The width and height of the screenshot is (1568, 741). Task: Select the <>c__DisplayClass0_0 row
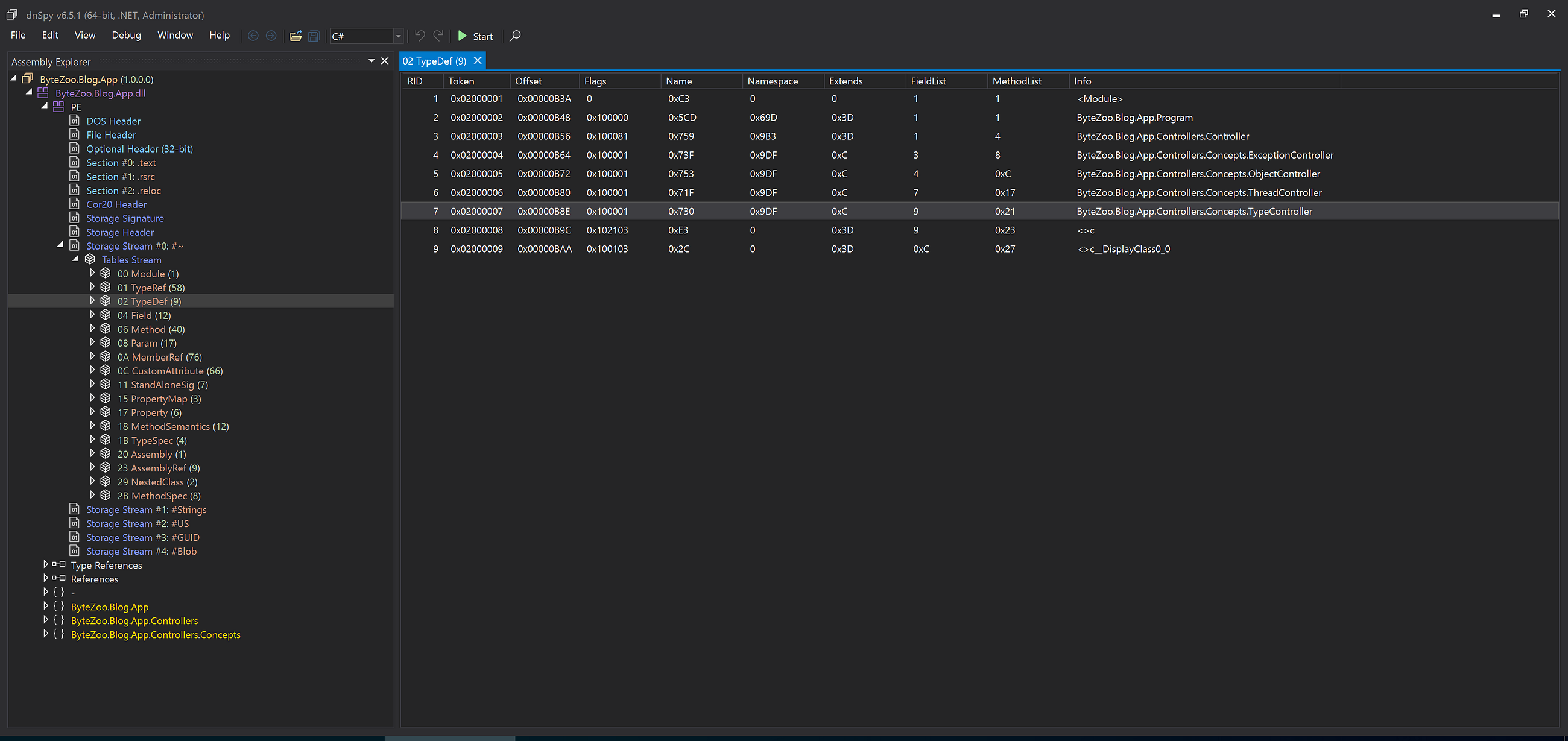point(979,249)
